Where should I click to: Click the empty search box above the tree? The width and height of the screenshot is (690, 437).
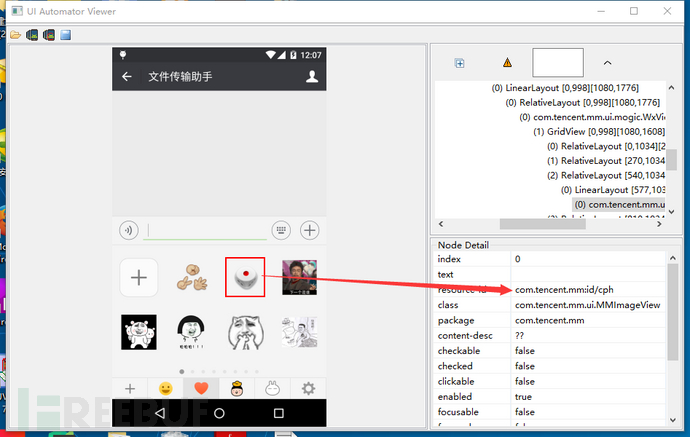[x=558, y=63]
